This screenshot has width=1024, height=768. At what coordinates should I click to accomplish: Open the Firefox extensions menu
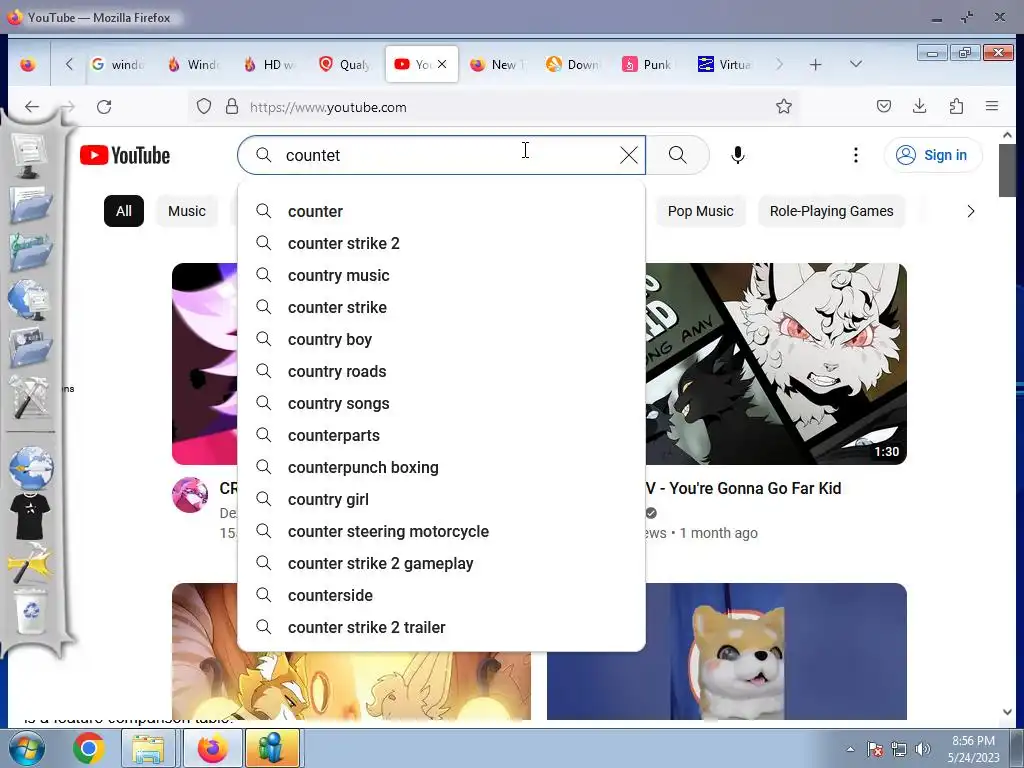point(956,106)
